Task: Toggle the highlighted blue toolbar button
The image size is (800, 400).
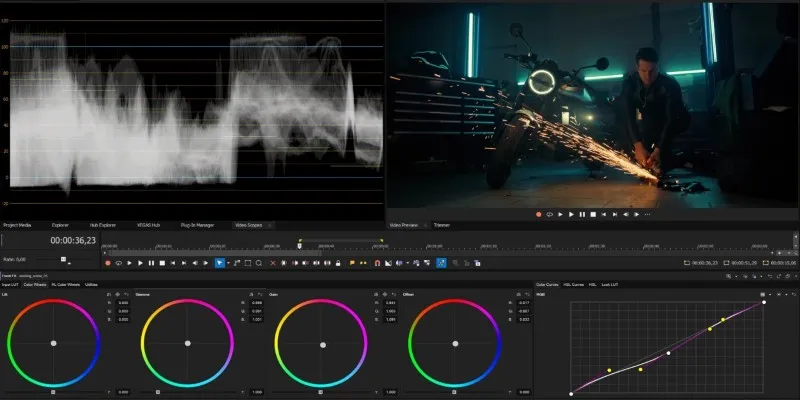Action: [x=441, y=263]
